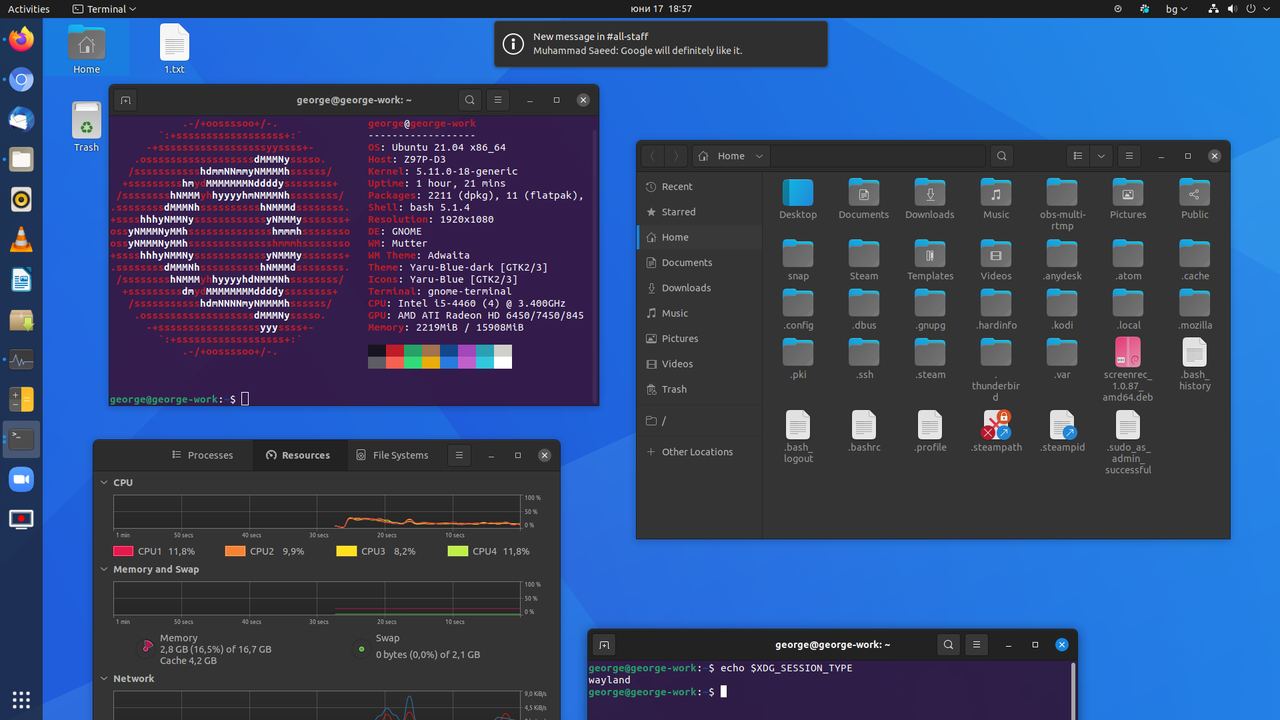Click Swap color indicator

coord(361,649)
